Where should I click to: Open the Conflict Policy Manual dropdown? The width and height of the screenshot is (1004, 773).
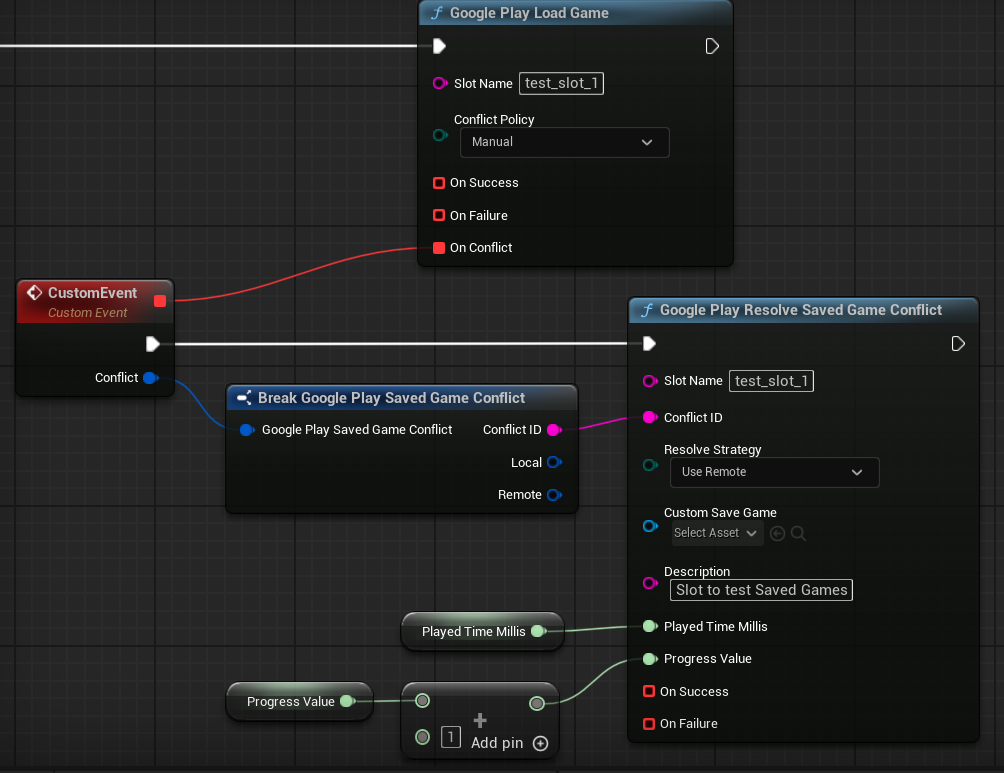pyautogui.click(x=564, y=142)
